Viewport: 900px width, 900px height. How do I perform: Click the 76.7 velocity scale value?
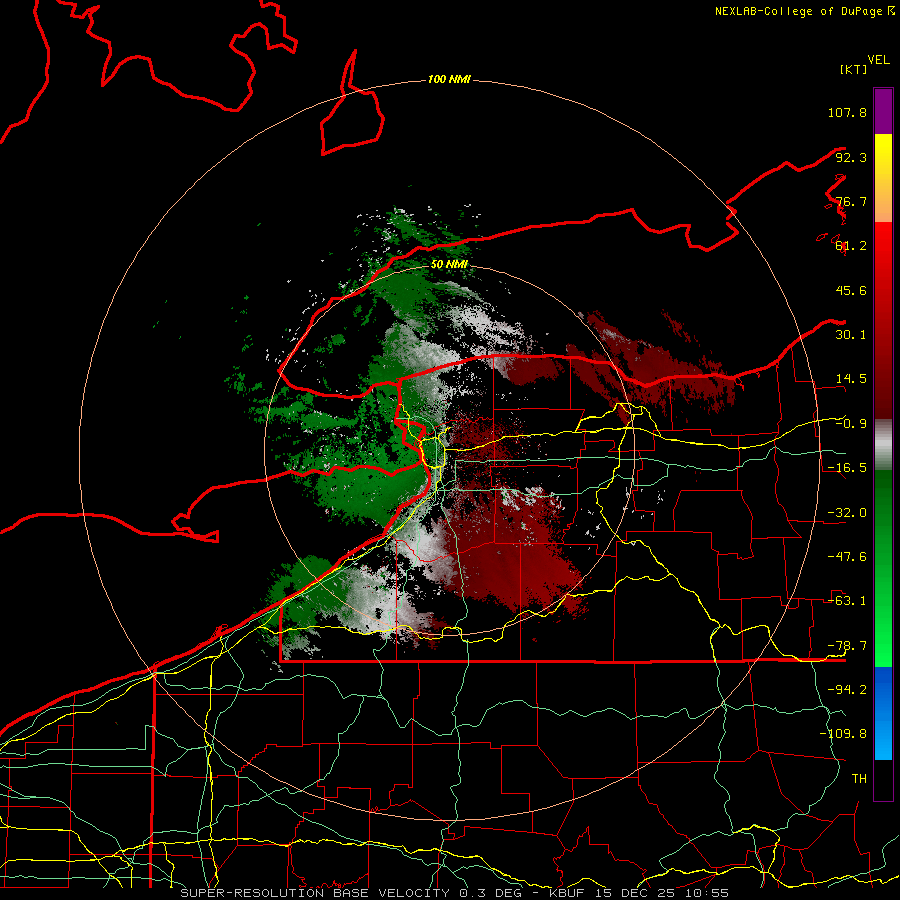point(851,201)
